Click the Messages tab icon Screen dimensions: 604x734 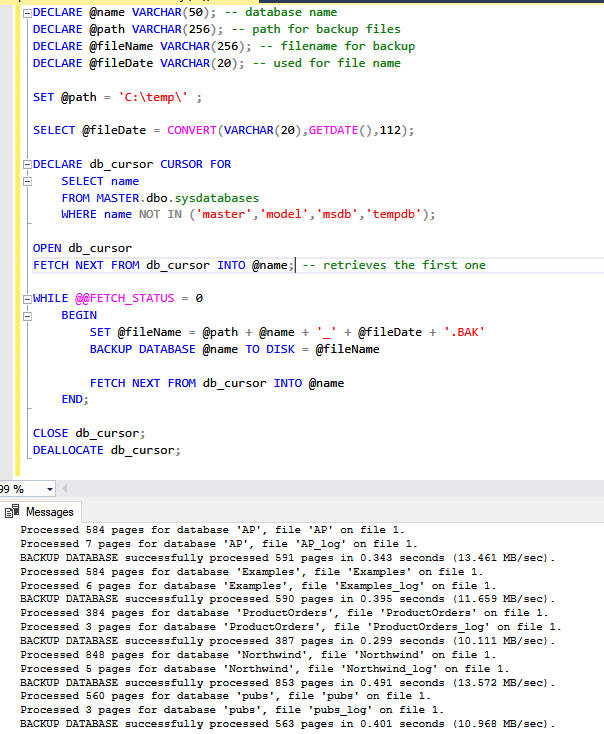[12, 512]
